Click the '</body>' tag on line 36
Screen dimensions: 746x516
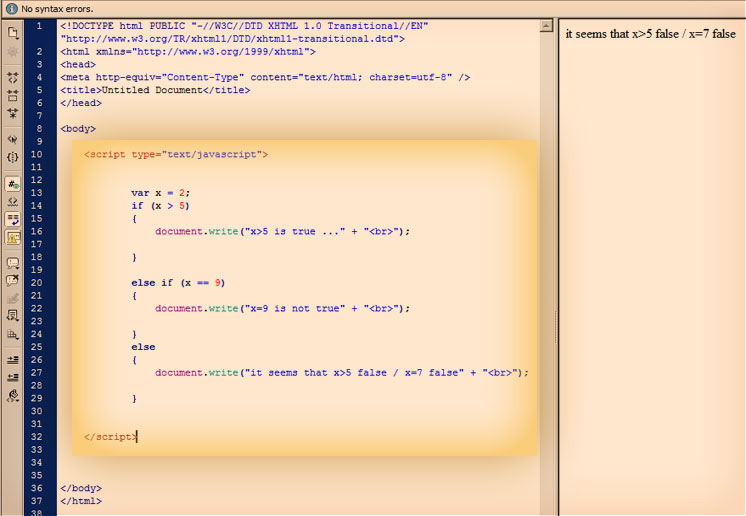click(81, 488)
